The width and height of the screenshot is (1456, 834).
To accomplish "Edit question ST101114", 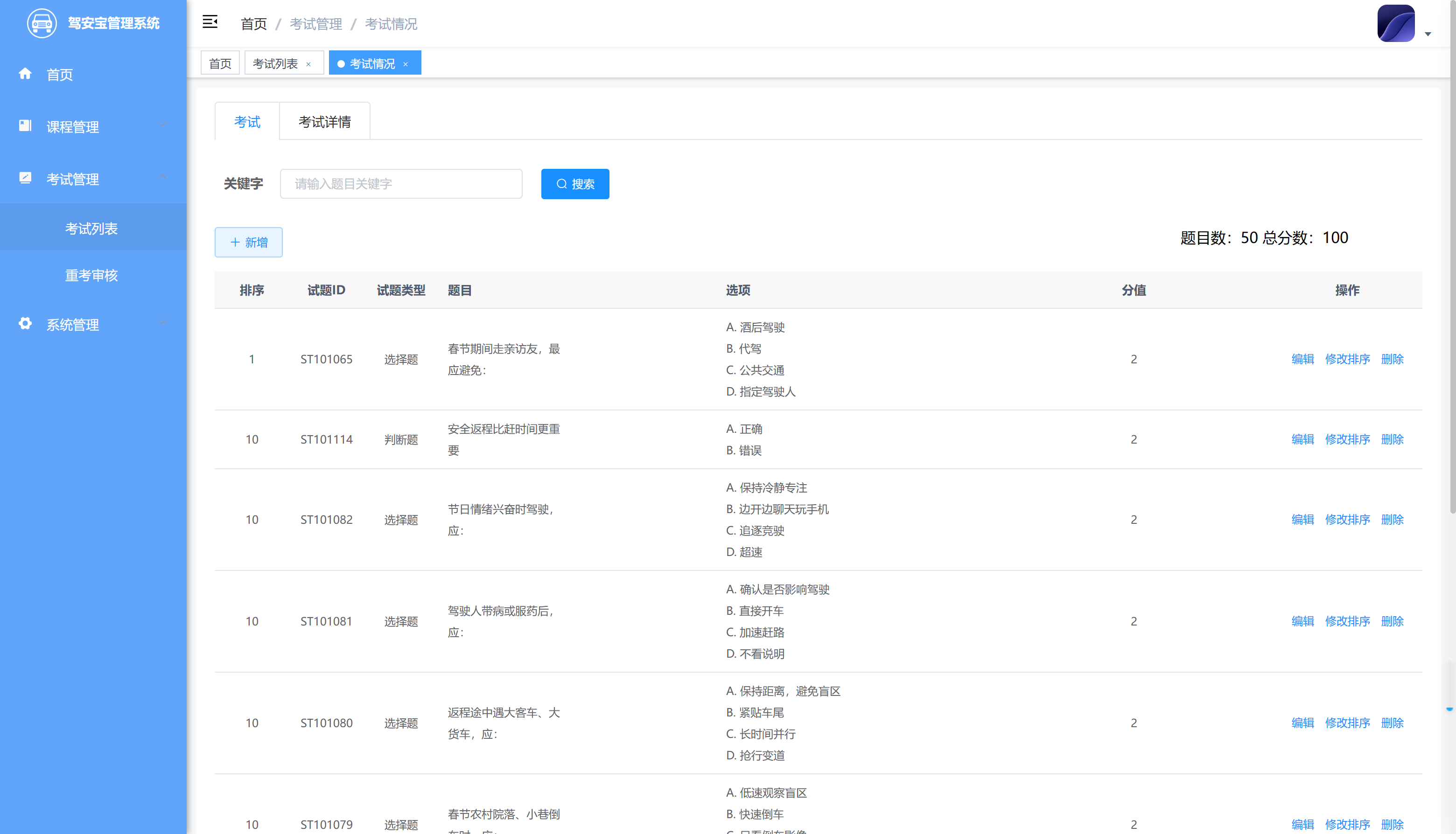I will pyautogui.click(x=1302, y=439).
